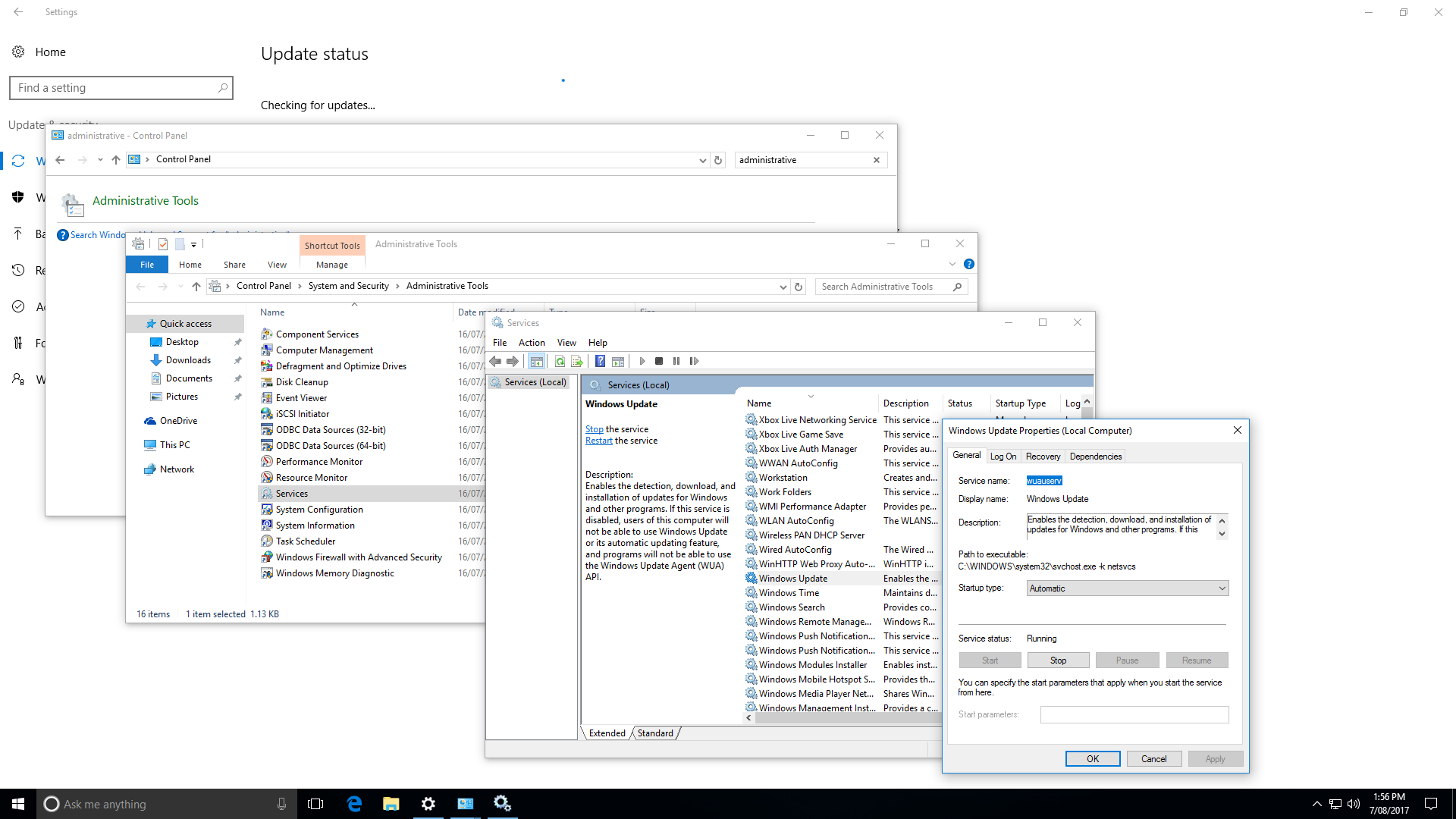Open Action Center notification icon
Image resolution: width=1456 pixels, height=819 pixels.
tap(1431, 804)
